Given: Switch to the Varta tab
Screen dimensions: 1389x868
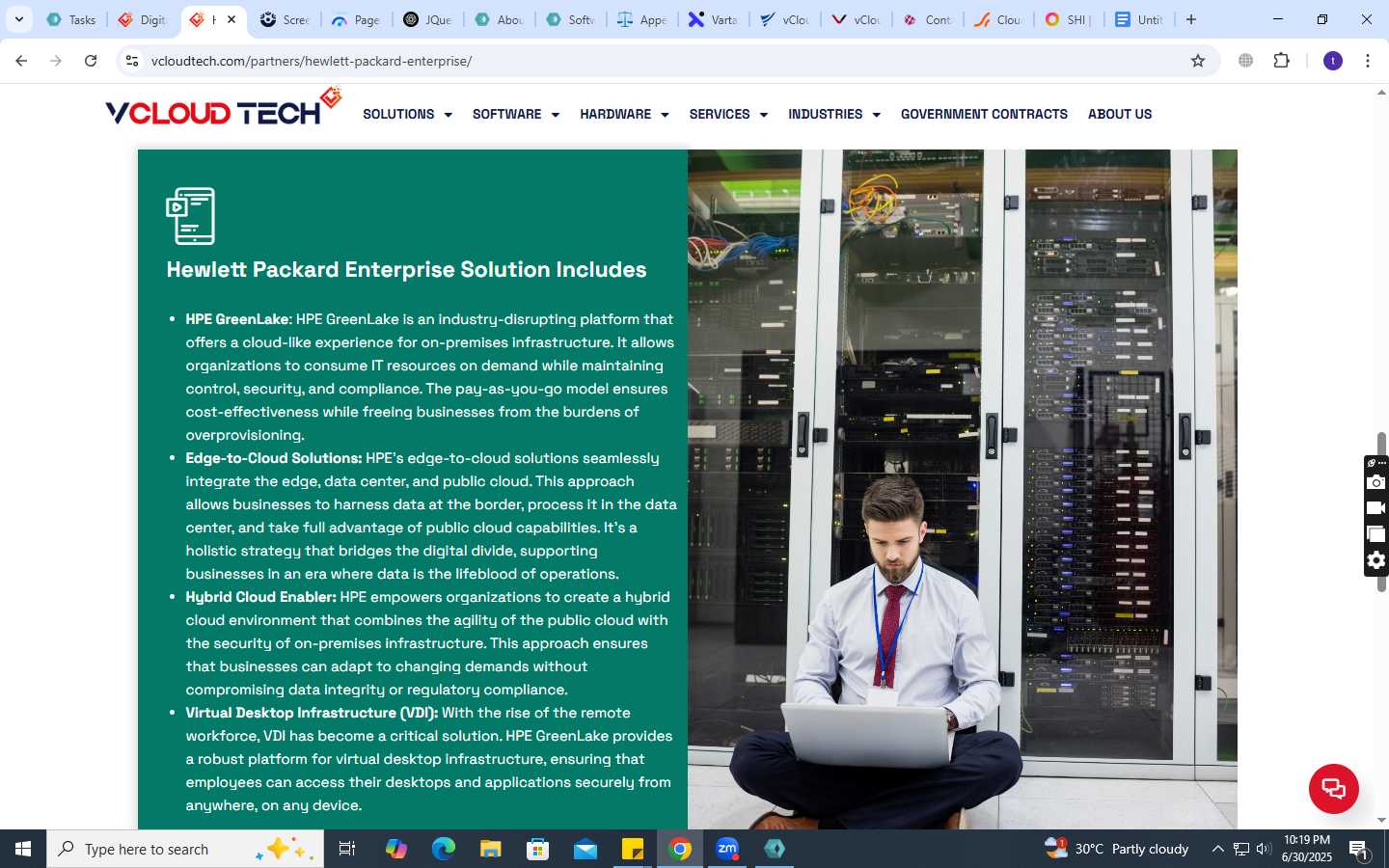Looking at the screenshot, I should (x=714, y=19).
